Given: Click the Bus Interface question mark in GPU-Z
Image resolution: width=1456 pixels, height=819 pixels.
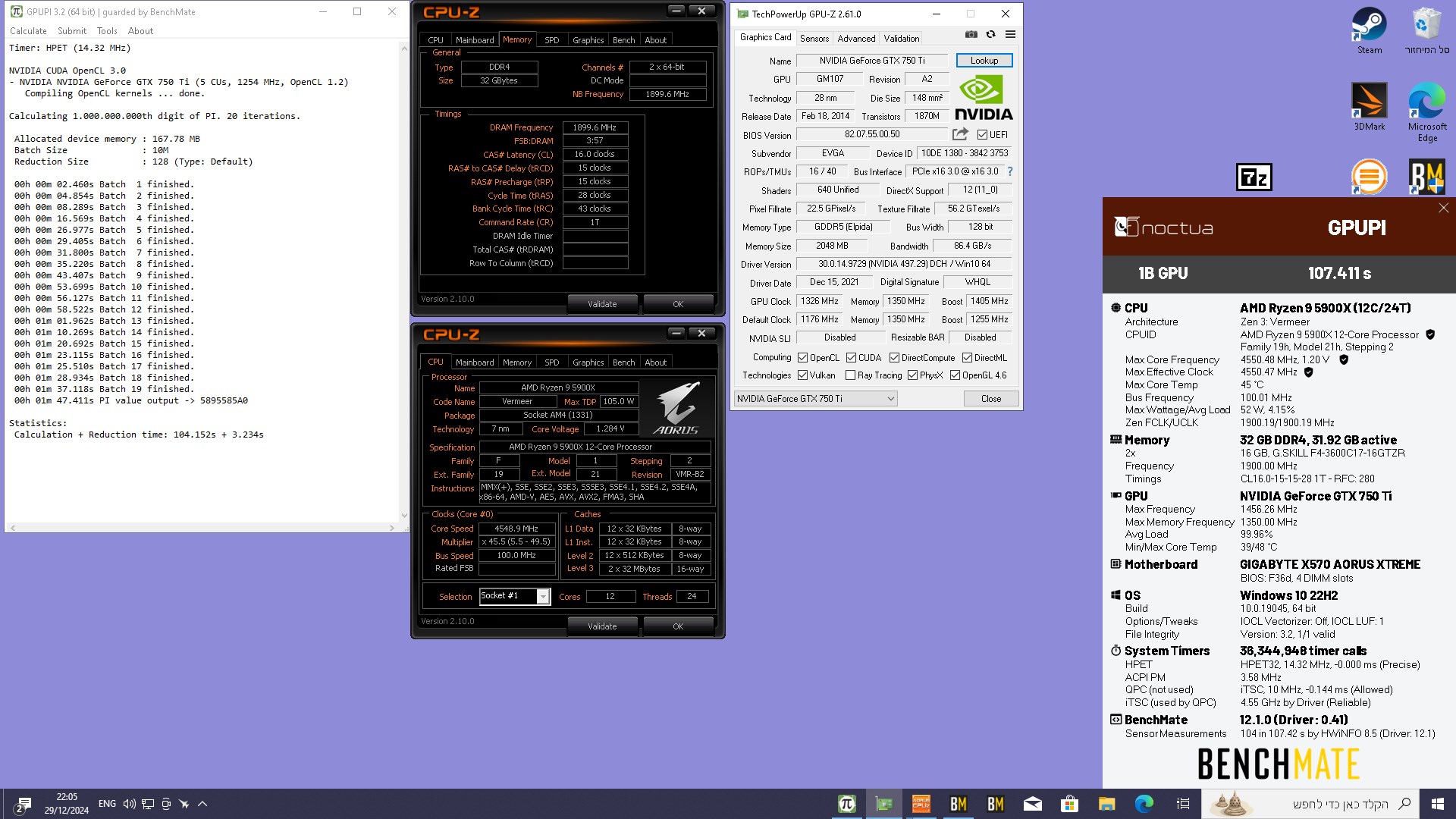Looking at the screenshot, I should click(x=1010, y=171).
